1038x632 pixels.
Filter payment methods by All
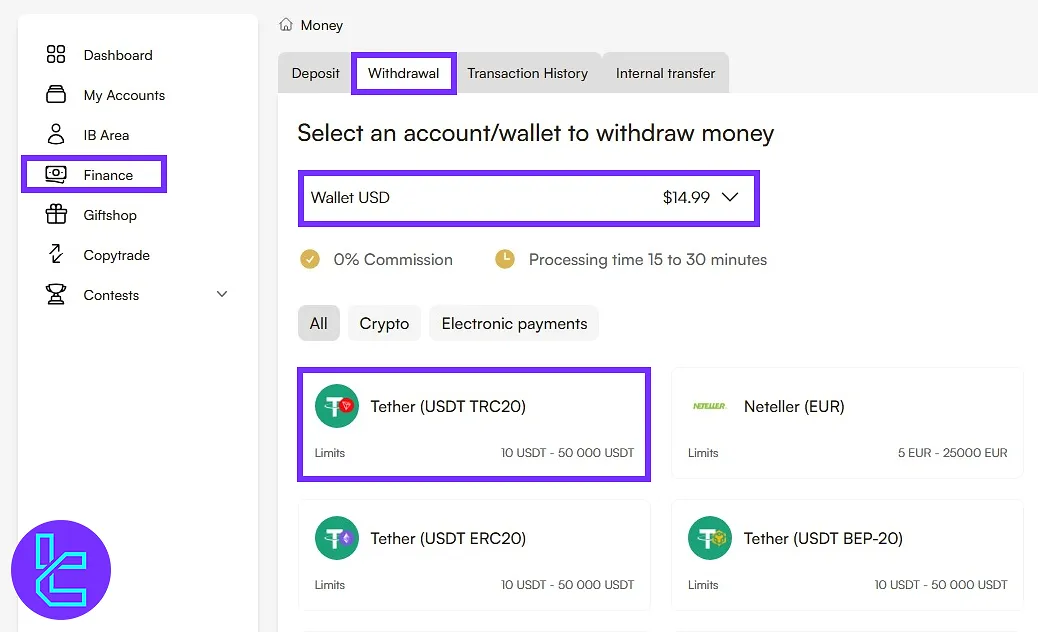(x=318, y=323)
